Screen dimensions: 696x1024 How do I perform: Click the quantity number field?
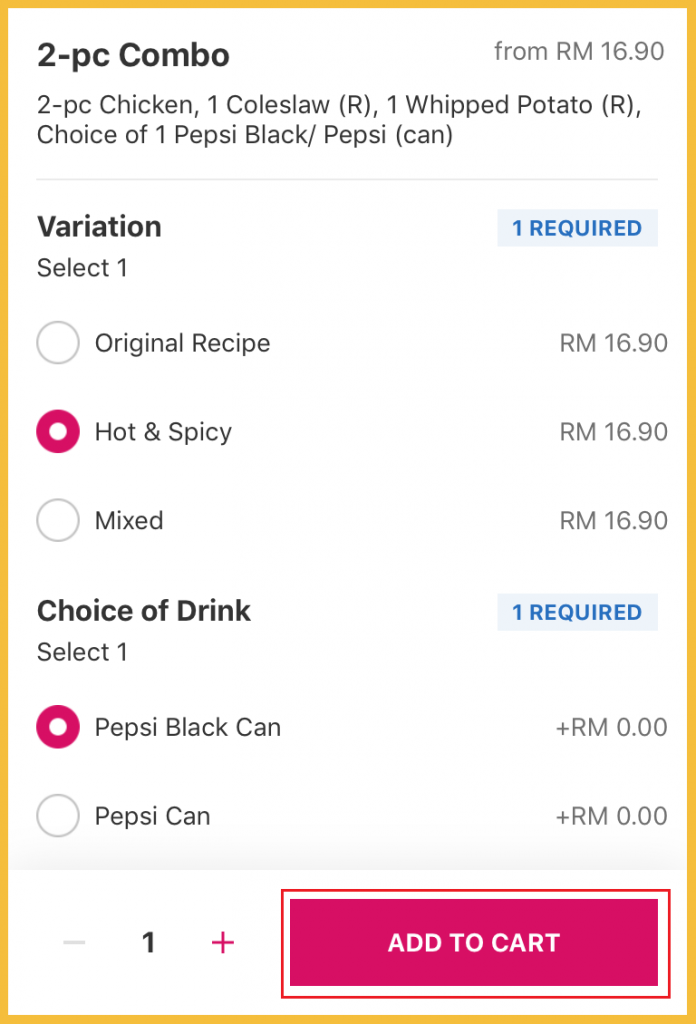149,942
